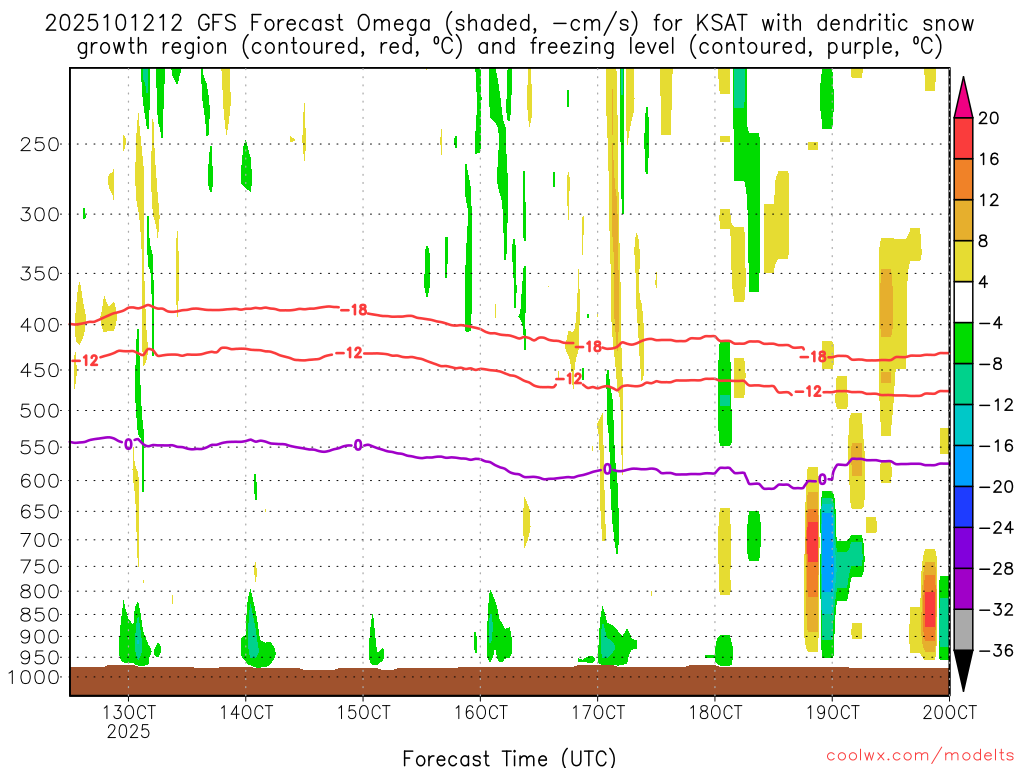
Task: Click the 180CT time axis label
Action: pyautogui.click(x=715, y=712)
